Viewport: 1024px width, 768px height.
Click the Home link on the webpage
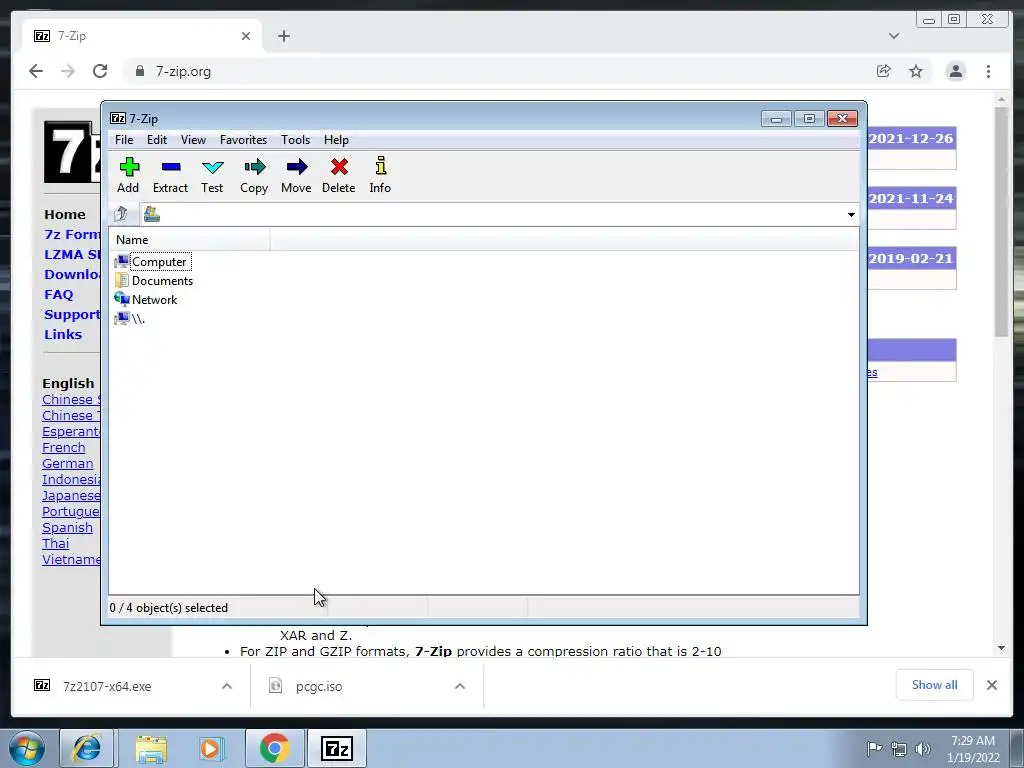(x=65, y=214)
